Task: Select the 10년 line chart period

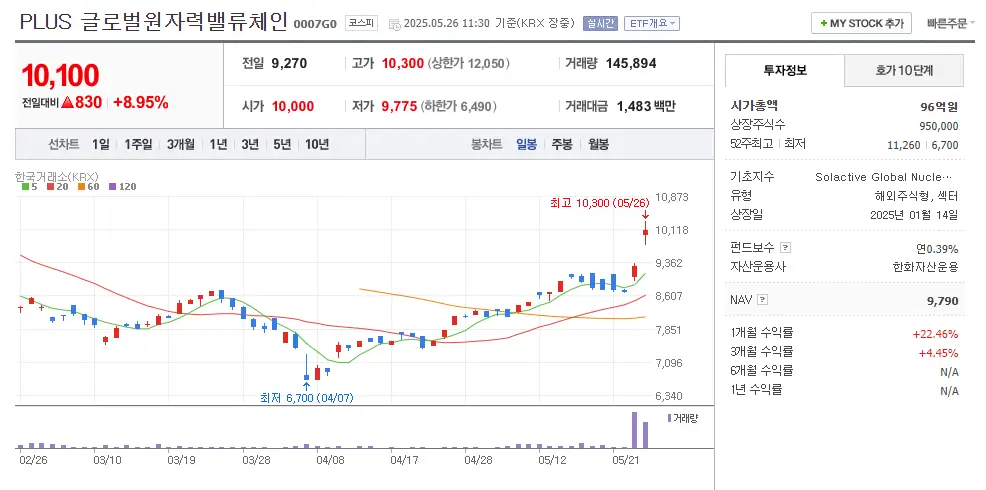Action: click(x=316, y=144)
